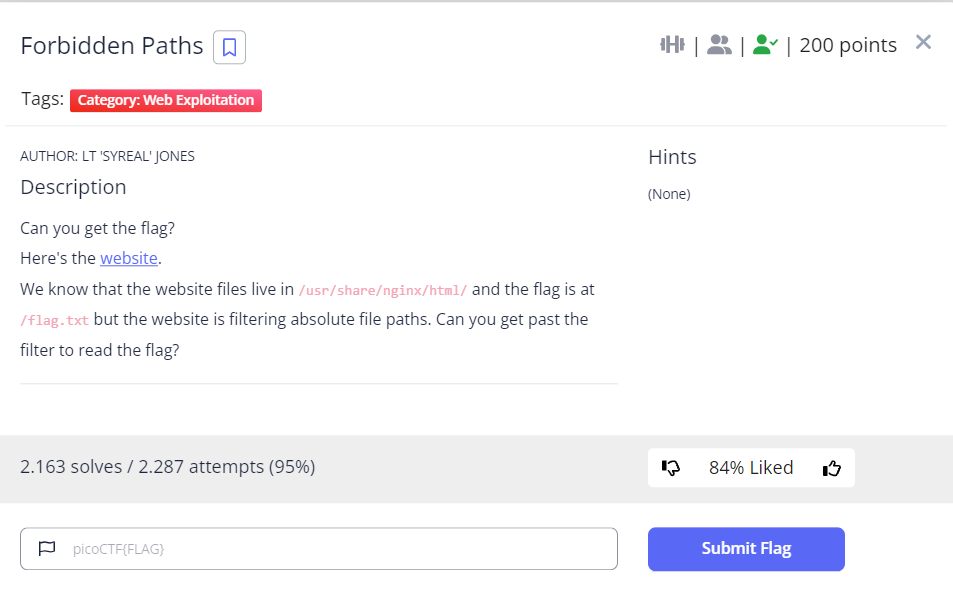Dislike the challenge with thumbs down
This screenshot has height=595, width=953.
pos(671,468)
